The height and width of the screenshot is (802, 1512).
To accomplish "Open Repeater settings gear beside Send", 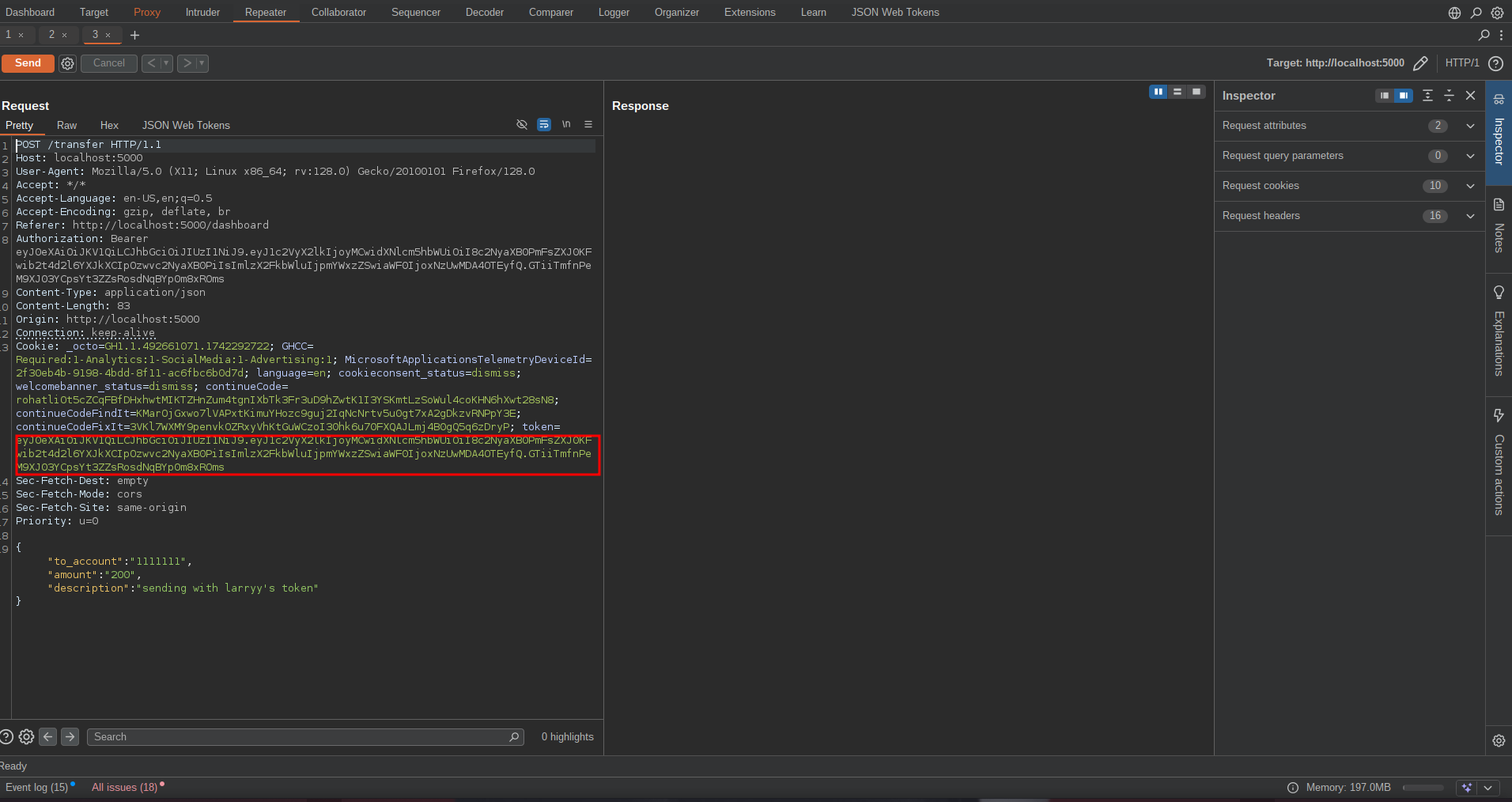I will click(68, 63).
